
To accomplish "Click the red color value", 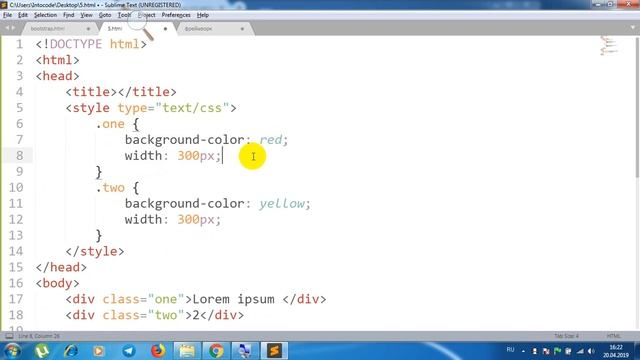I will pyautogui.click(x=270, y=140).
